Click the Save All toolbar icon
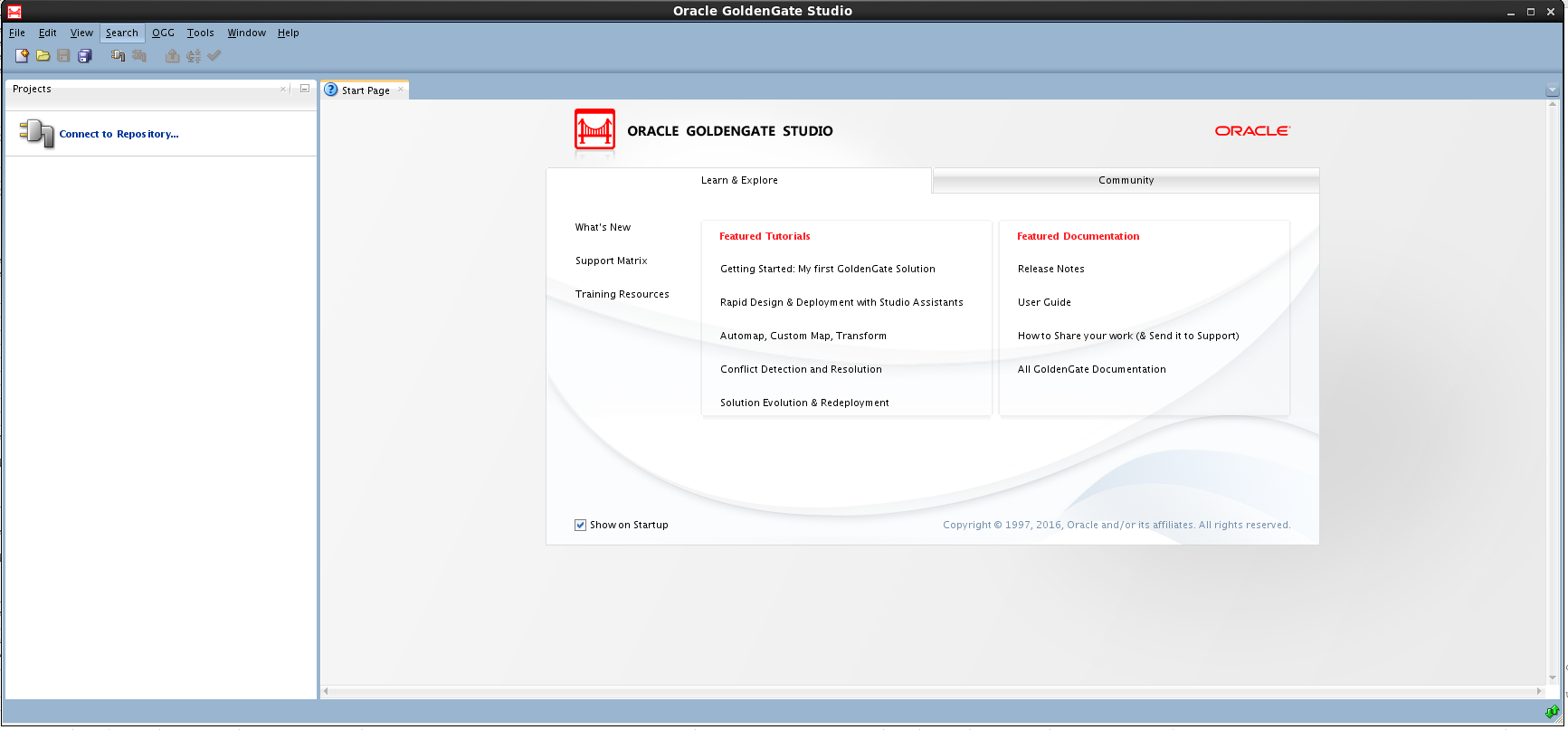This screenshot has height=730, width=1568. pos(84,56)
